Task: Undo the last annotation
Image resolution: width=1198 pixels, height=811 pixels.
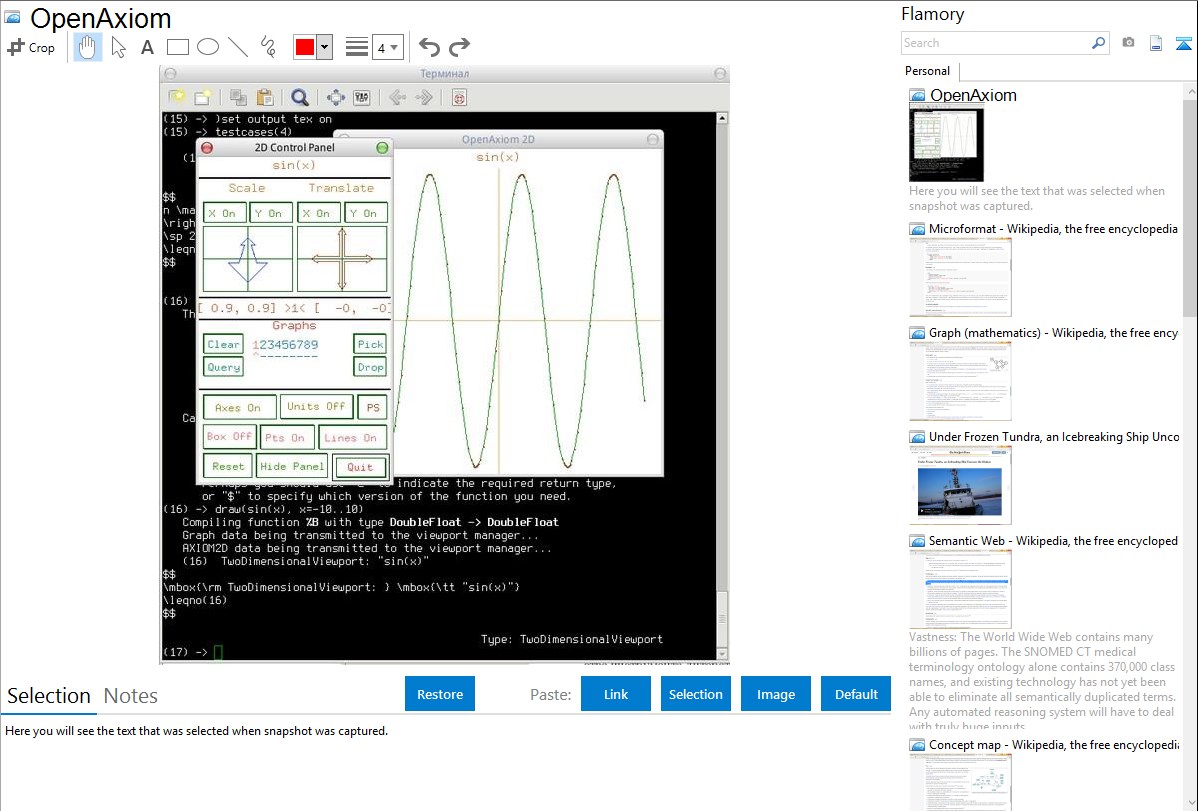Action: [429, 47]
